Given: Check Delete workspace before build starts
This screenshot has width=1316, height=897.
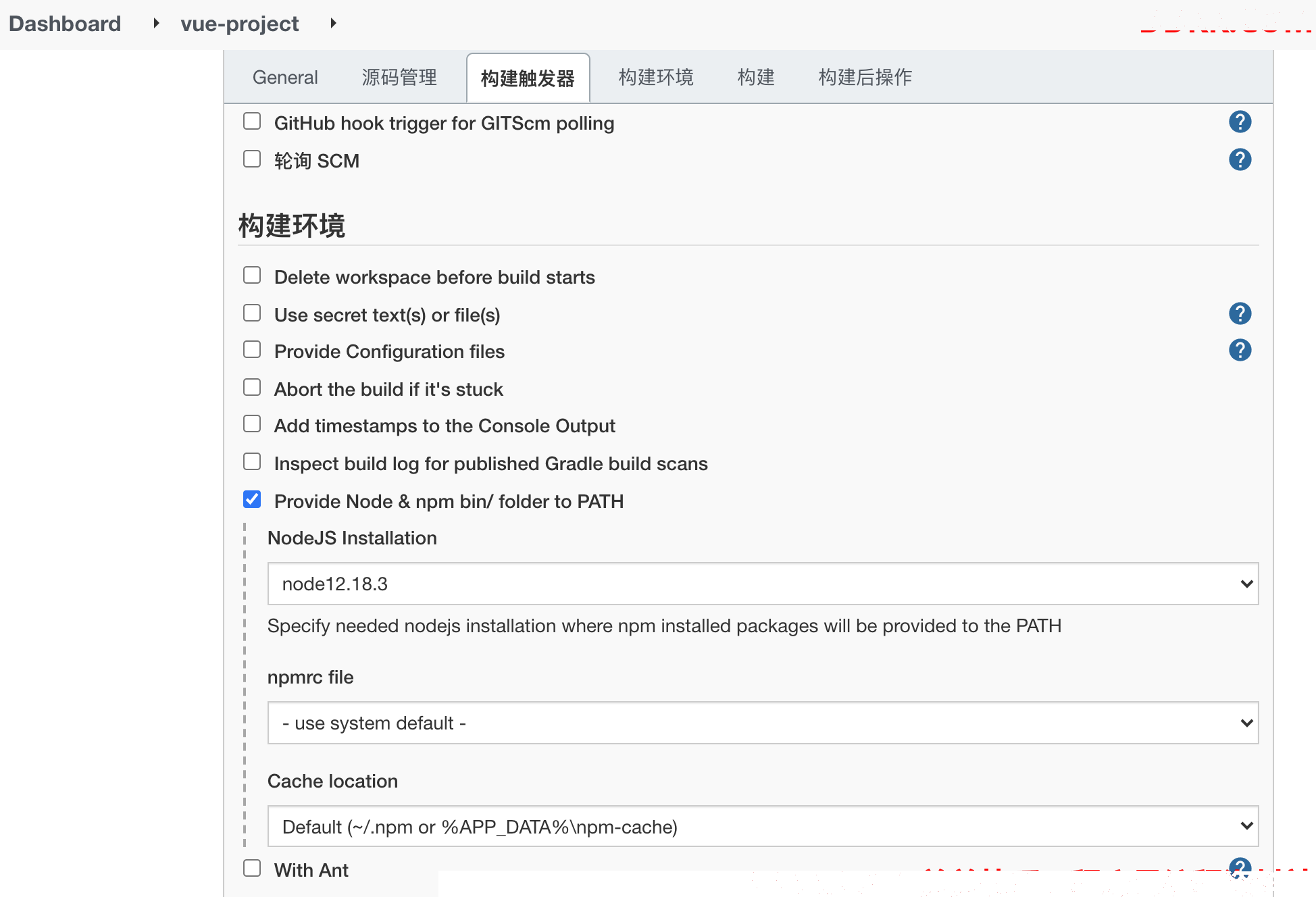Looking at the screenshot, I should tap(252, 276).
